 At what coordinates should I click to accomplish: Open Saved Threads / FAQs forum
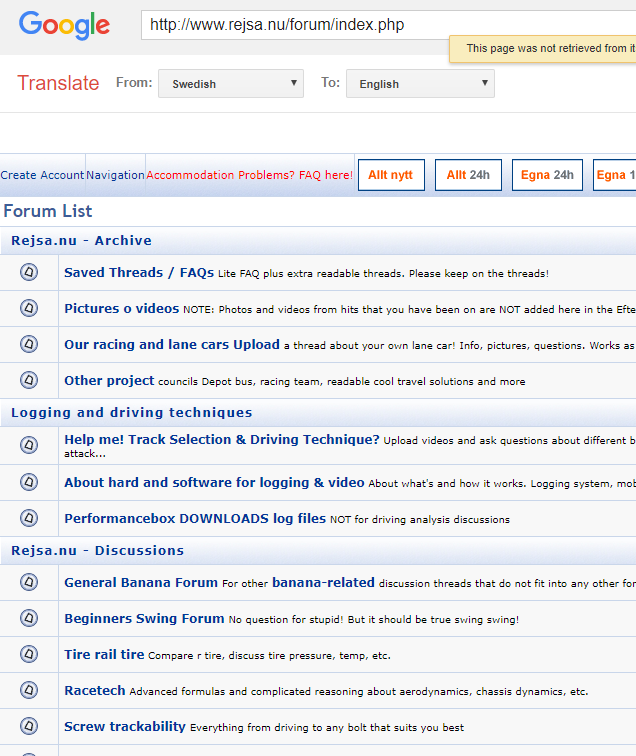(139, 272)
